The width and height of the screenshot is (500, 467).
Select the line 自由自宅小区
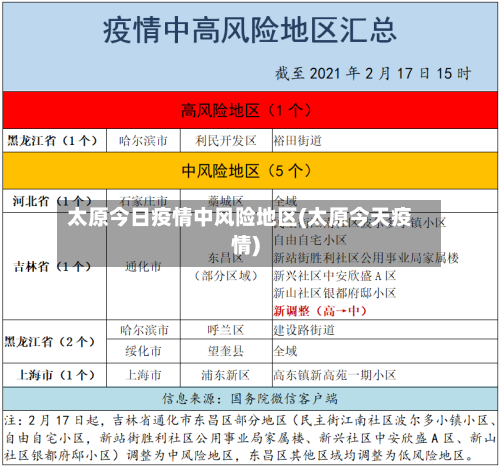pyautogui.click(x=310, y=240)
